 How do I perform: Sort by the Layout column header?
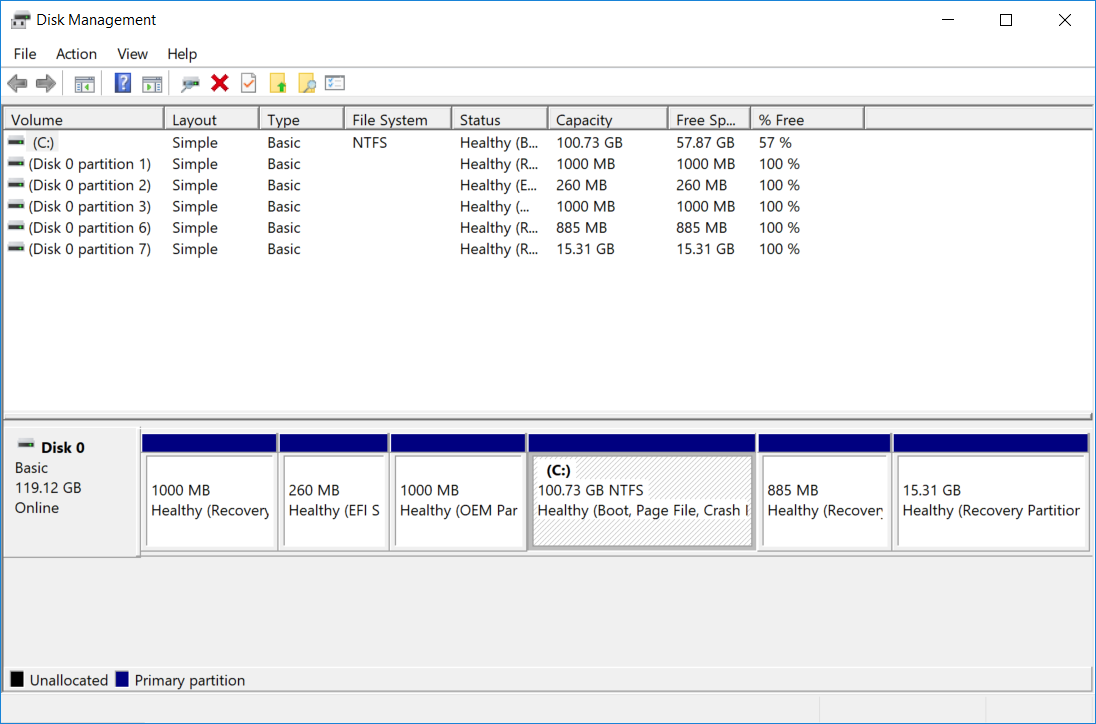[212, 120]
